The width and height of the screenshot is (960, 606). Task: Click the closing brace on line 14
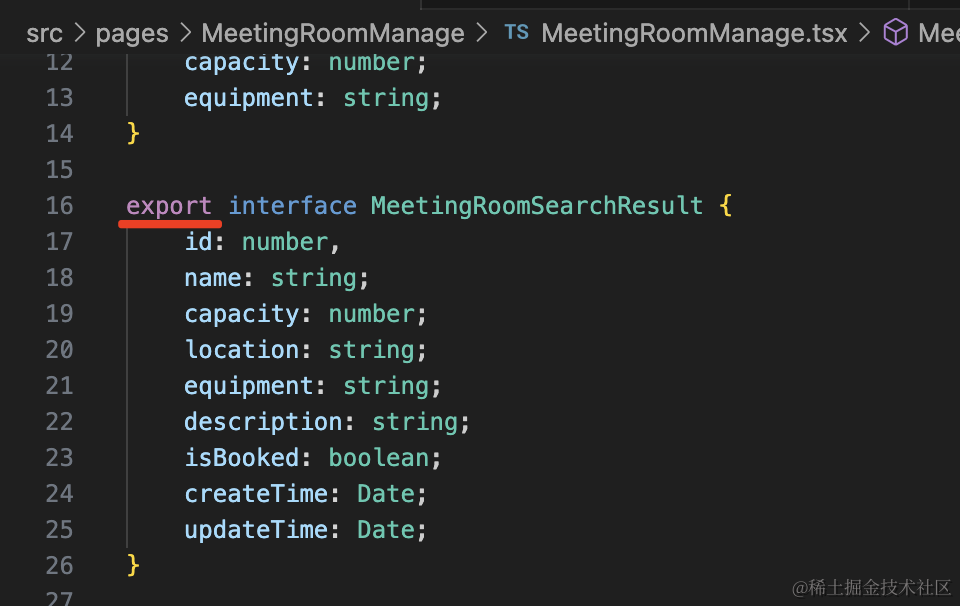tap(133, 134)
